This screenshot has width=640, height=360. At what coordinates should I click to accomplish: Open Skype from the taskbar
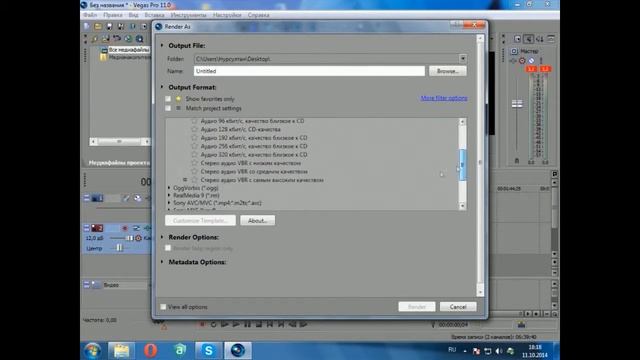point(209,351)
